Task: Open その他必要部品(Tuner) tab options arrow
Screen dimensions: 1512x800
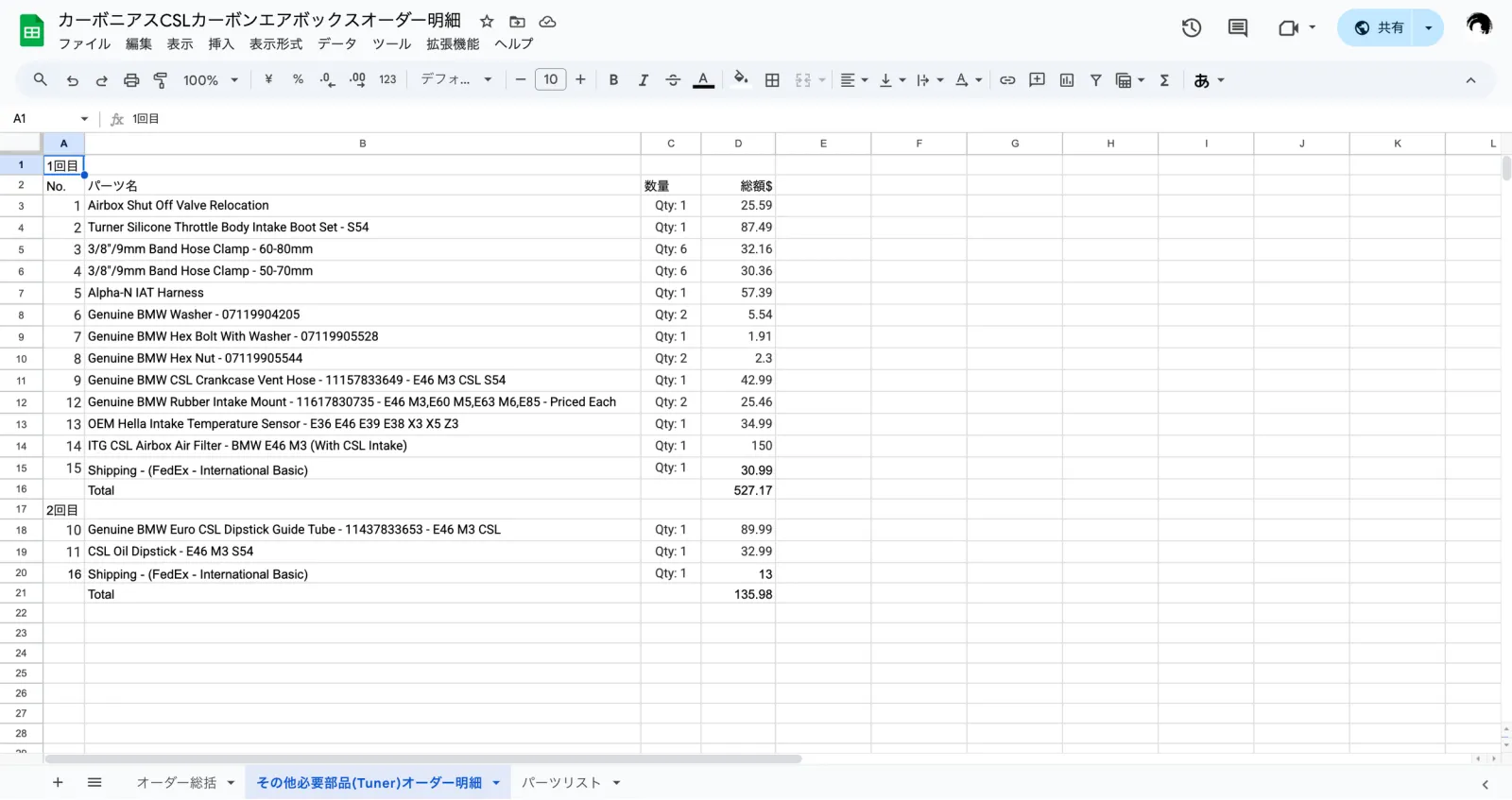Action: point(496,782)
